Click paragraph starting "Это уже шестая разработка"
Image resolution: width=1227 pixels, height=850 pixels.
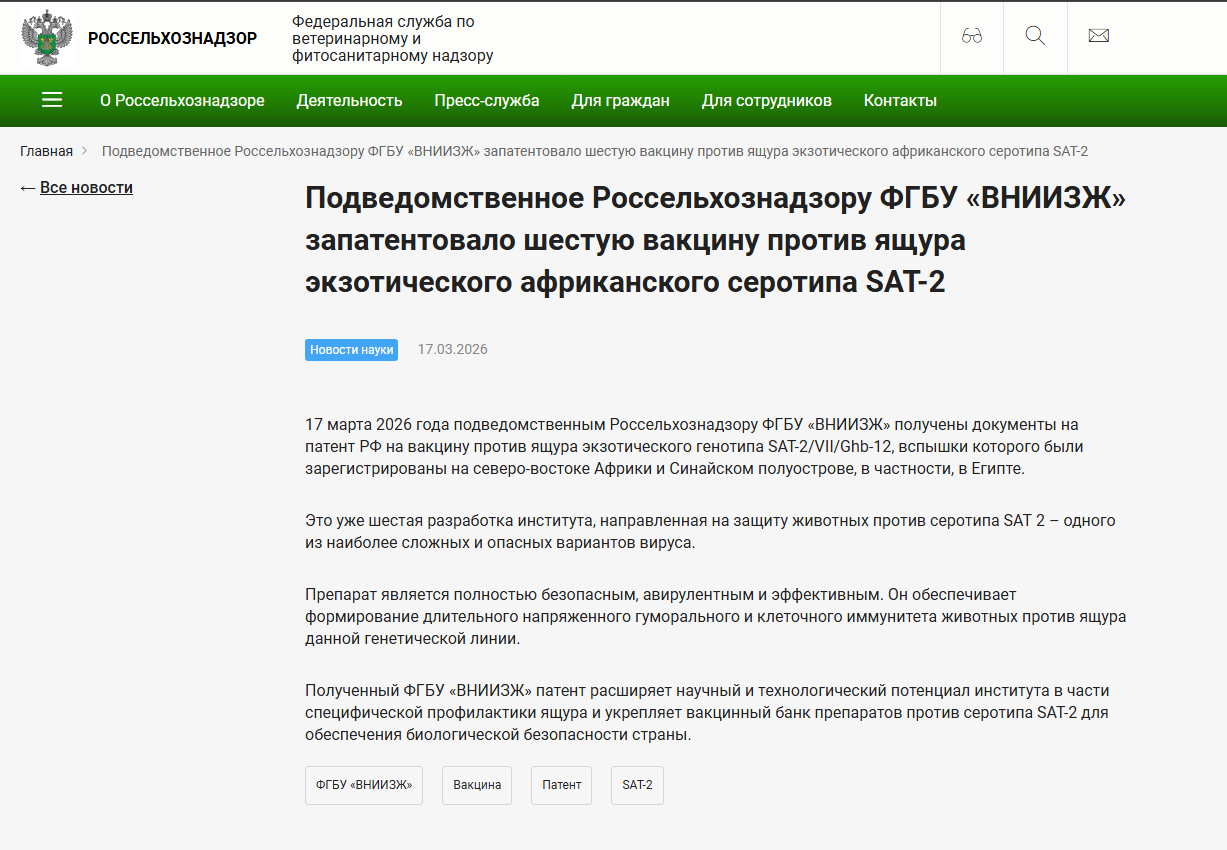(710, 532)
